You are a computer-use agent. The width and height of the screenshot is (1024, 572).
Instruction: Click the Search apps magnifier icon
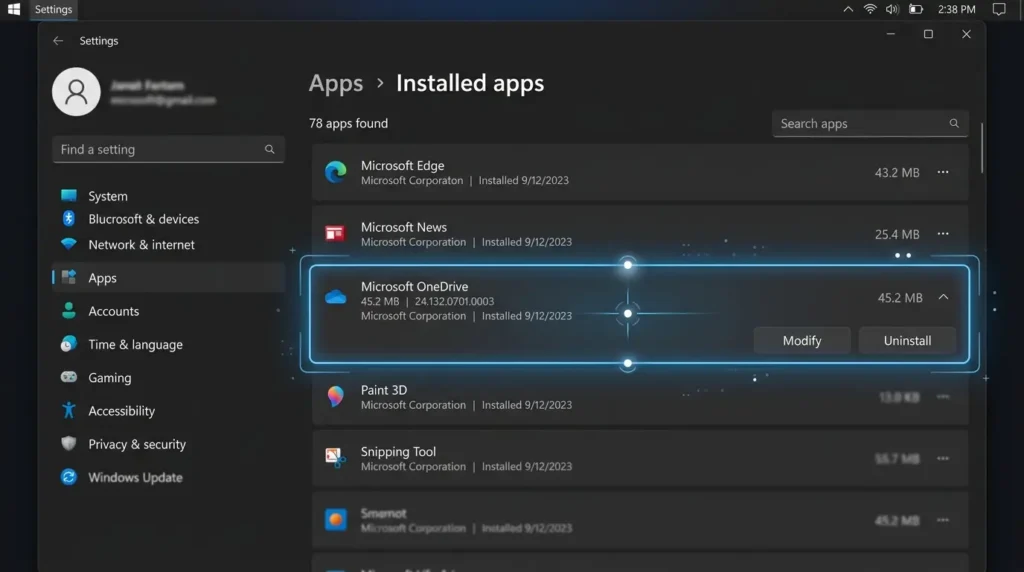(954, 123)
